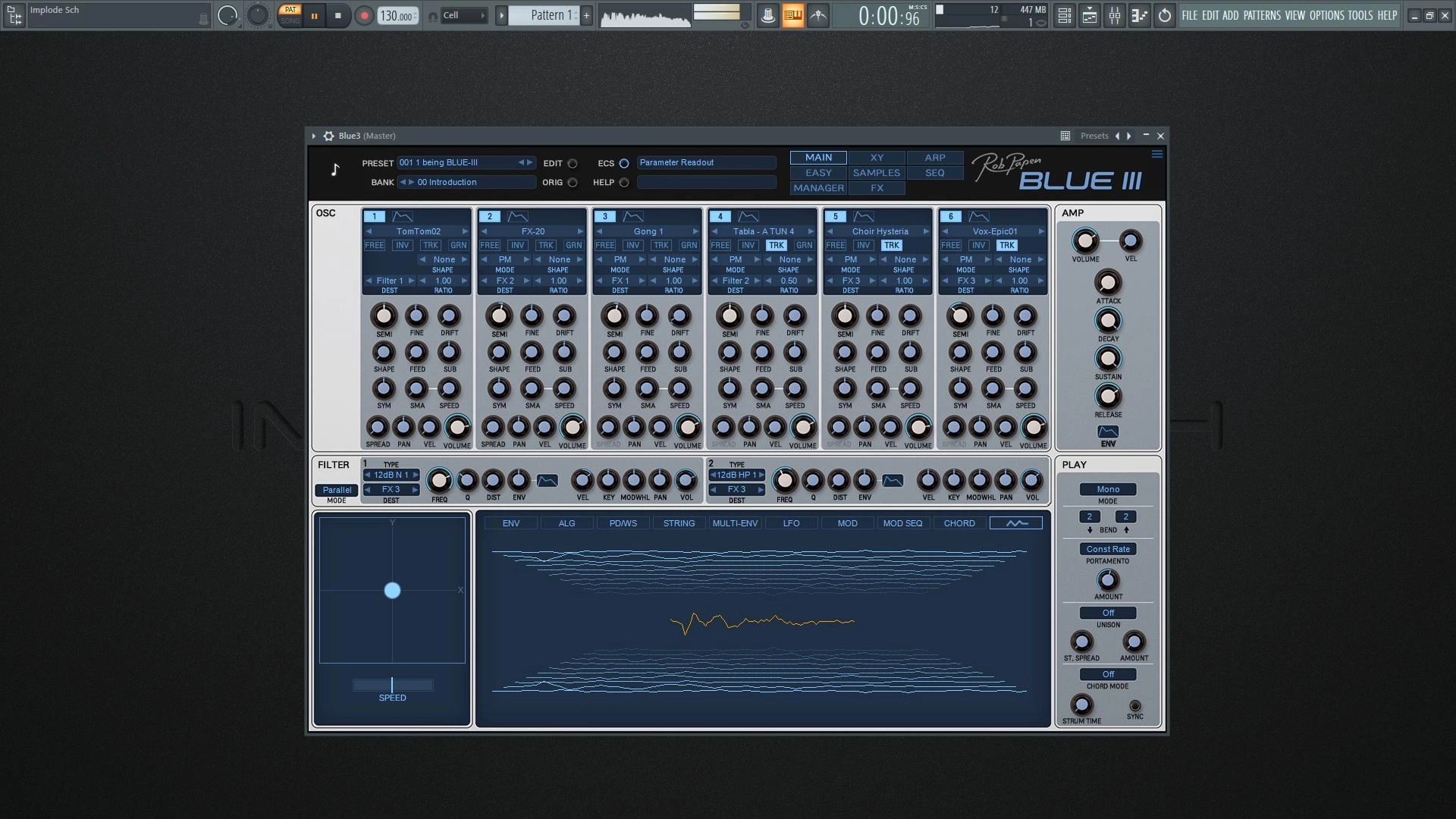Expand Blue3 window menu arrow
This screenshot has width=1456, height=819.
coord(313,136)
